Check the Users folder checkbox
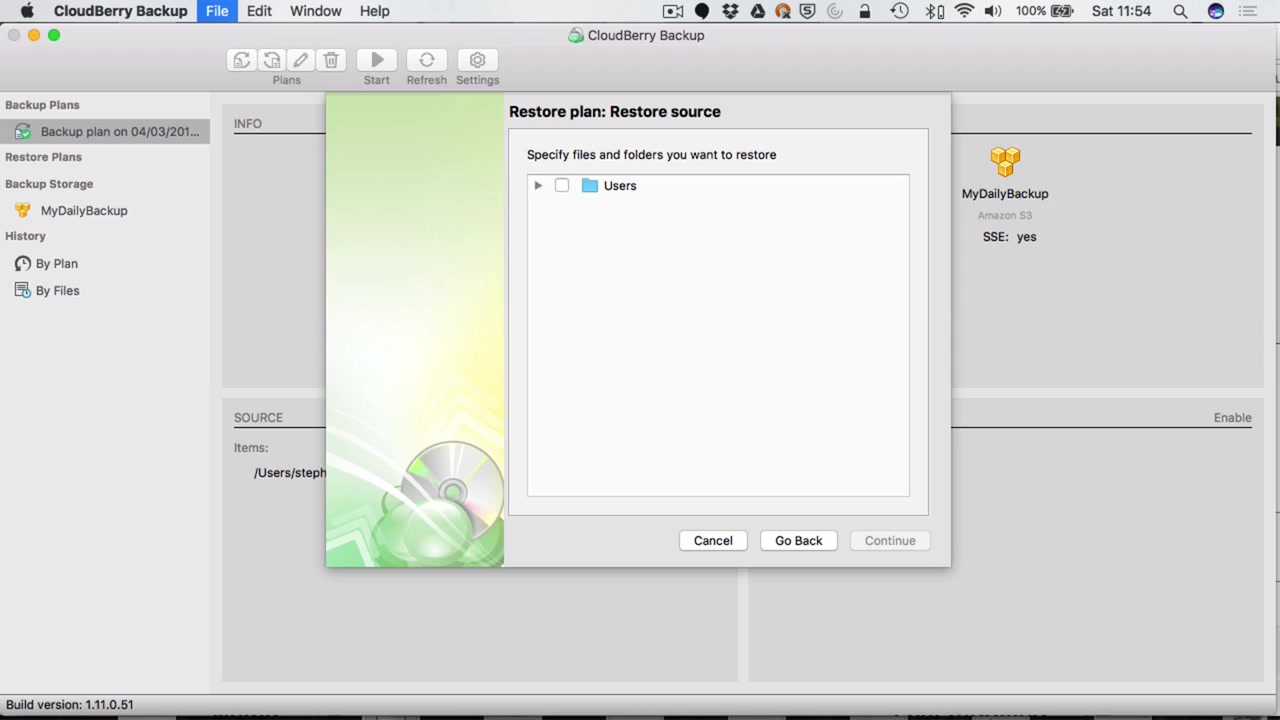Screen dimensions: 1280x720 coord(562,185)
